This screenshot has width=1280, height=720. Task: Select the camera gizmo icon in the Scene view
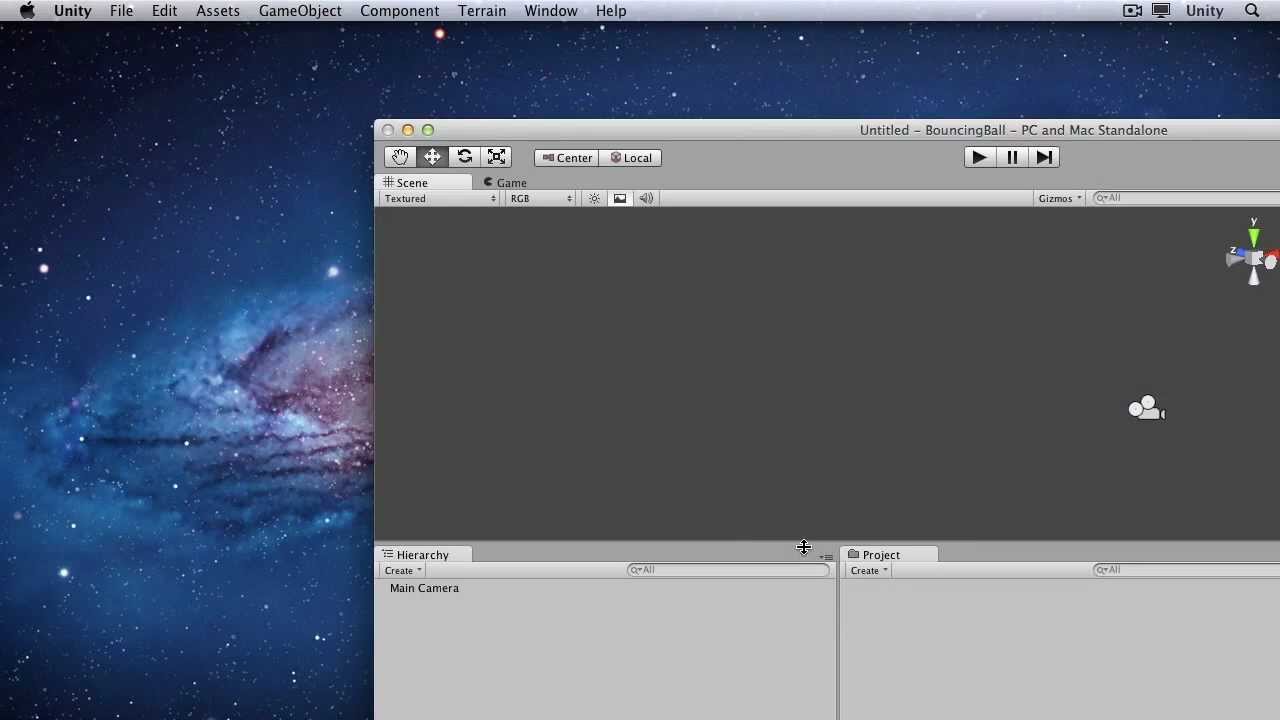pyautogui.click(x=1146, y=408)
